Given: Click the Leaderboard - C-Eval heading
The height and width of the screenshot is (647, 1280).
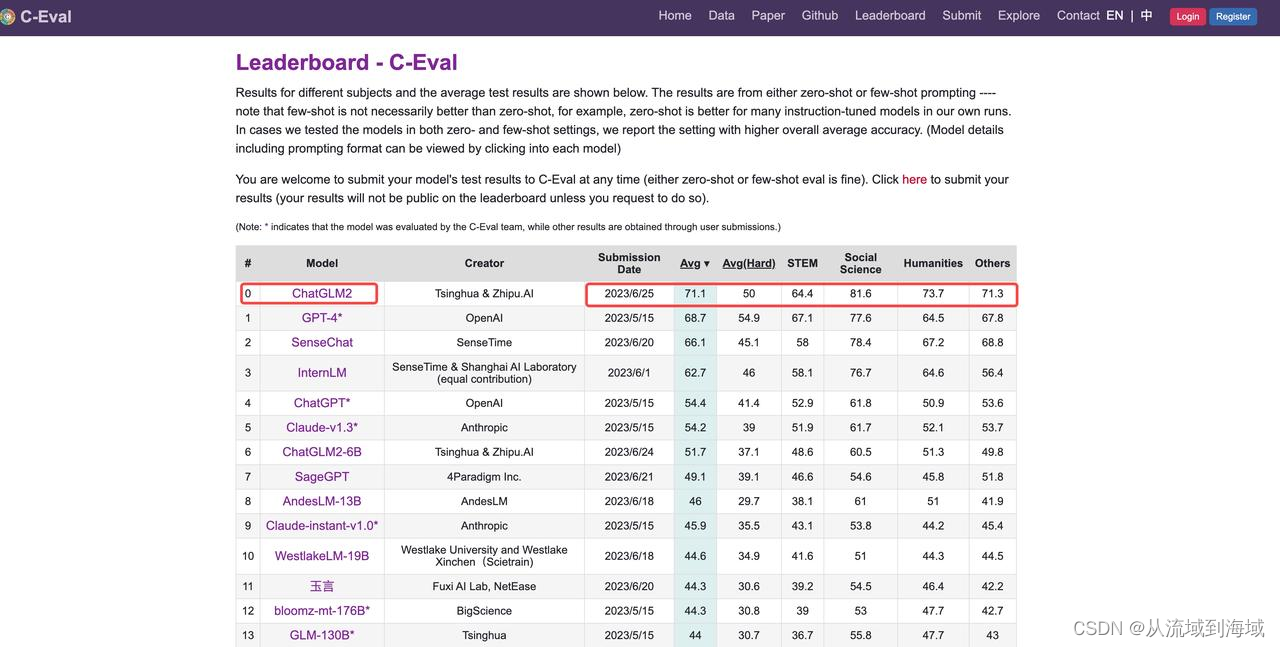Looking at the screenshot, I should point(346,62).
